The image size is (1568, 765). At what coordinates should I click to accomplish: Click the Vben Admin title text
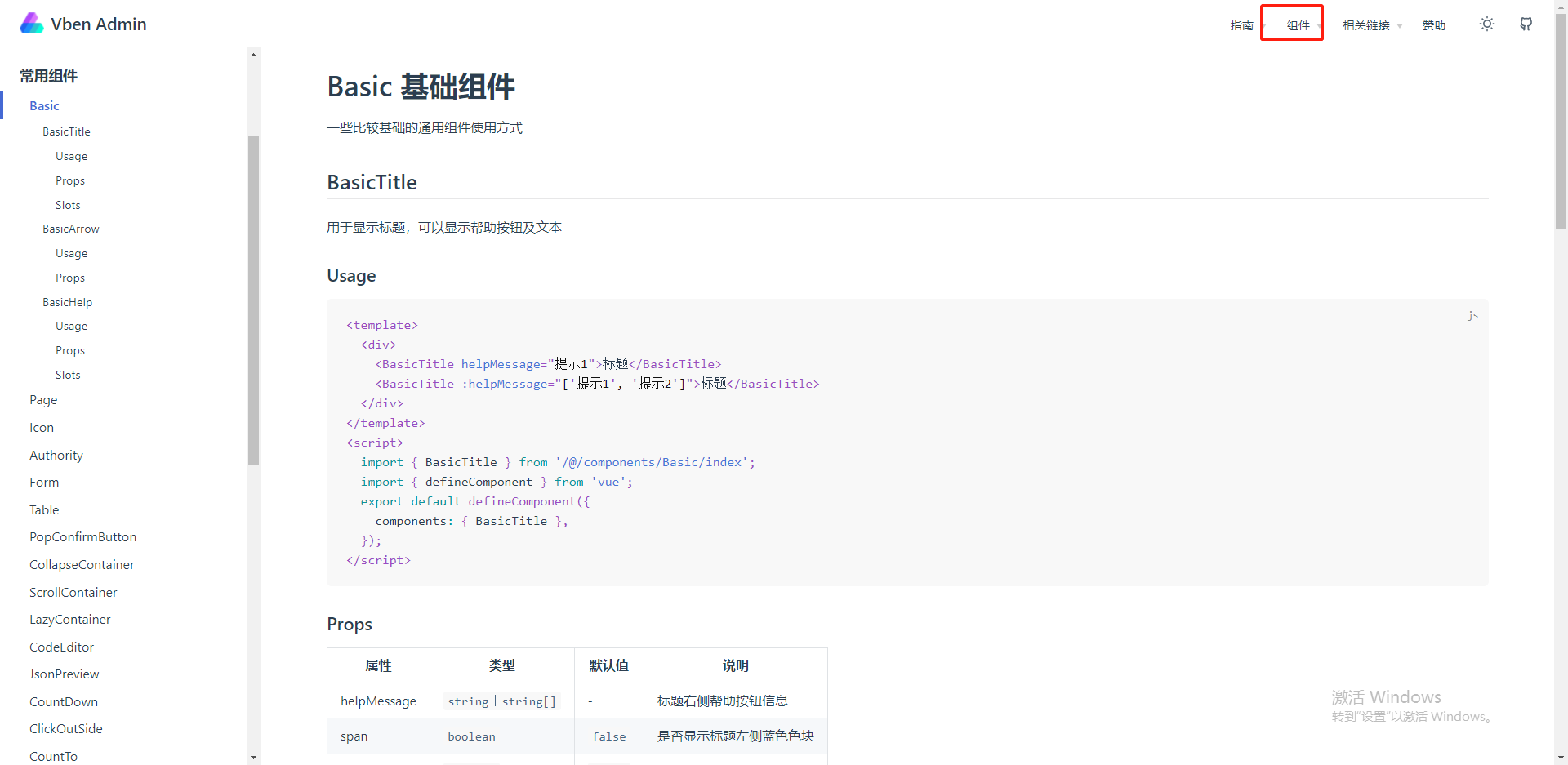coord(99,24)
